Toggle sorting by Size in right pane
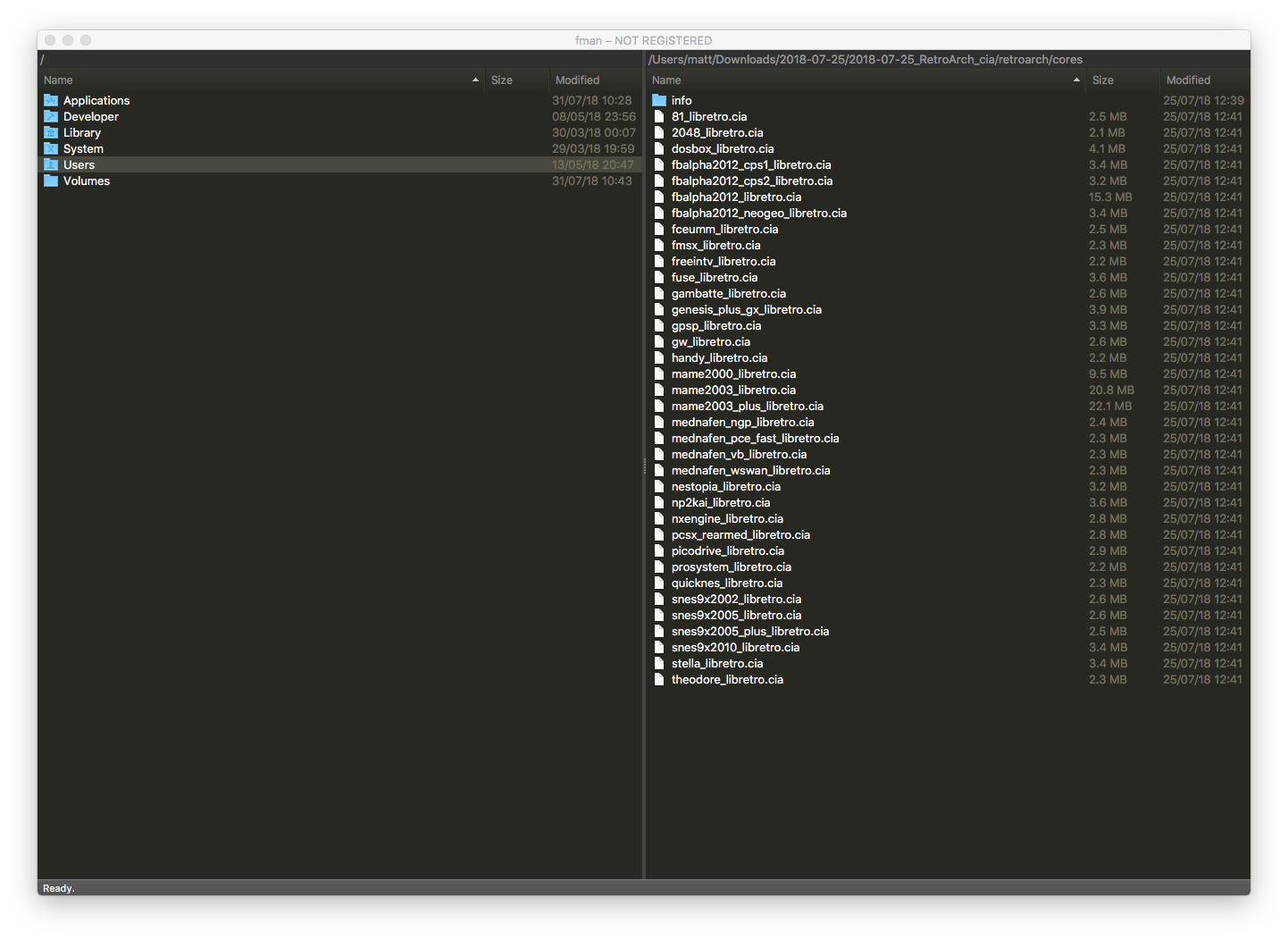 click(1102, 80)
